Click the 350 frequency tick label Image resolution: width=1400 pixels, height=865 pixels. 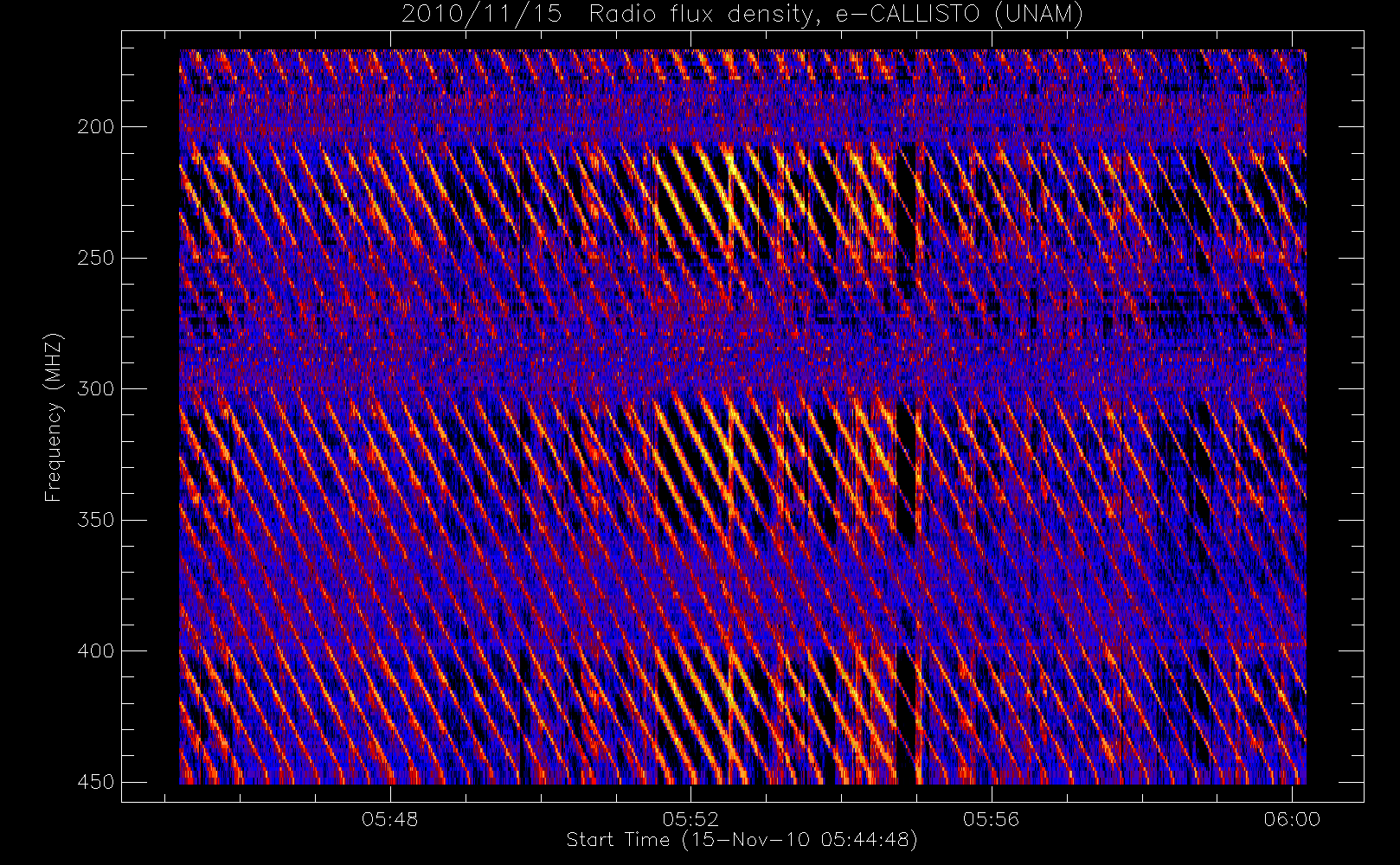coord(95,520)
